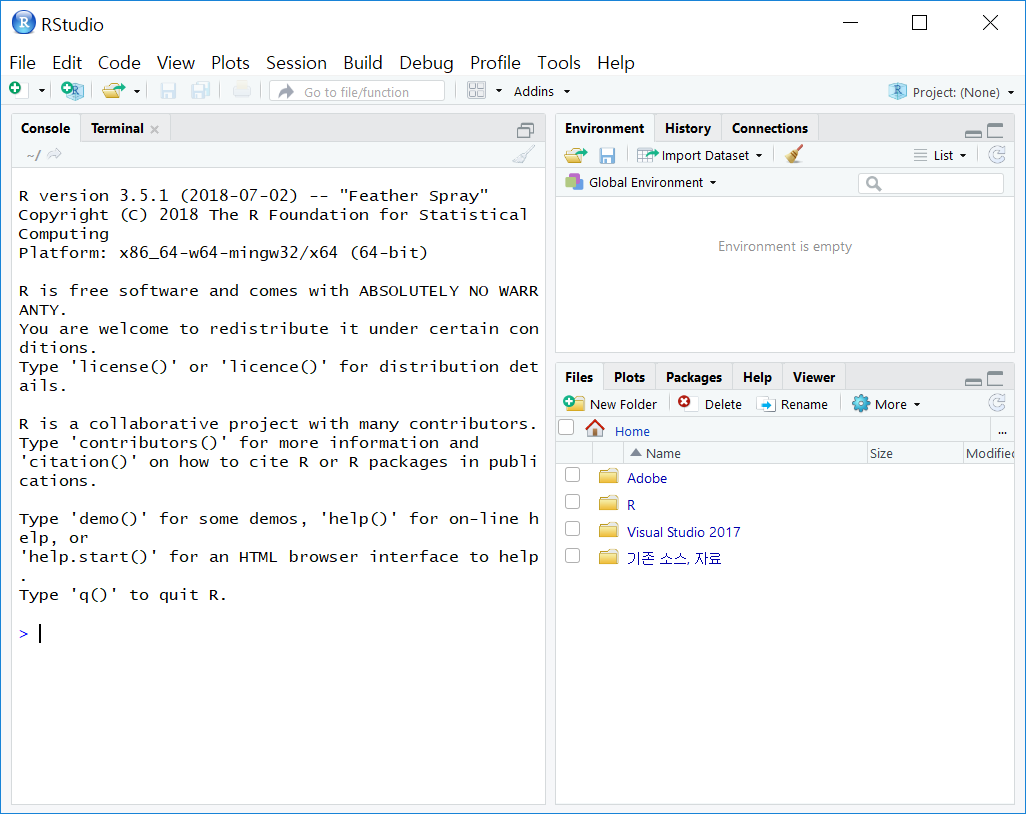Refresh the Files pane listing
This screenshot has height=814, width=1026.
997,403
